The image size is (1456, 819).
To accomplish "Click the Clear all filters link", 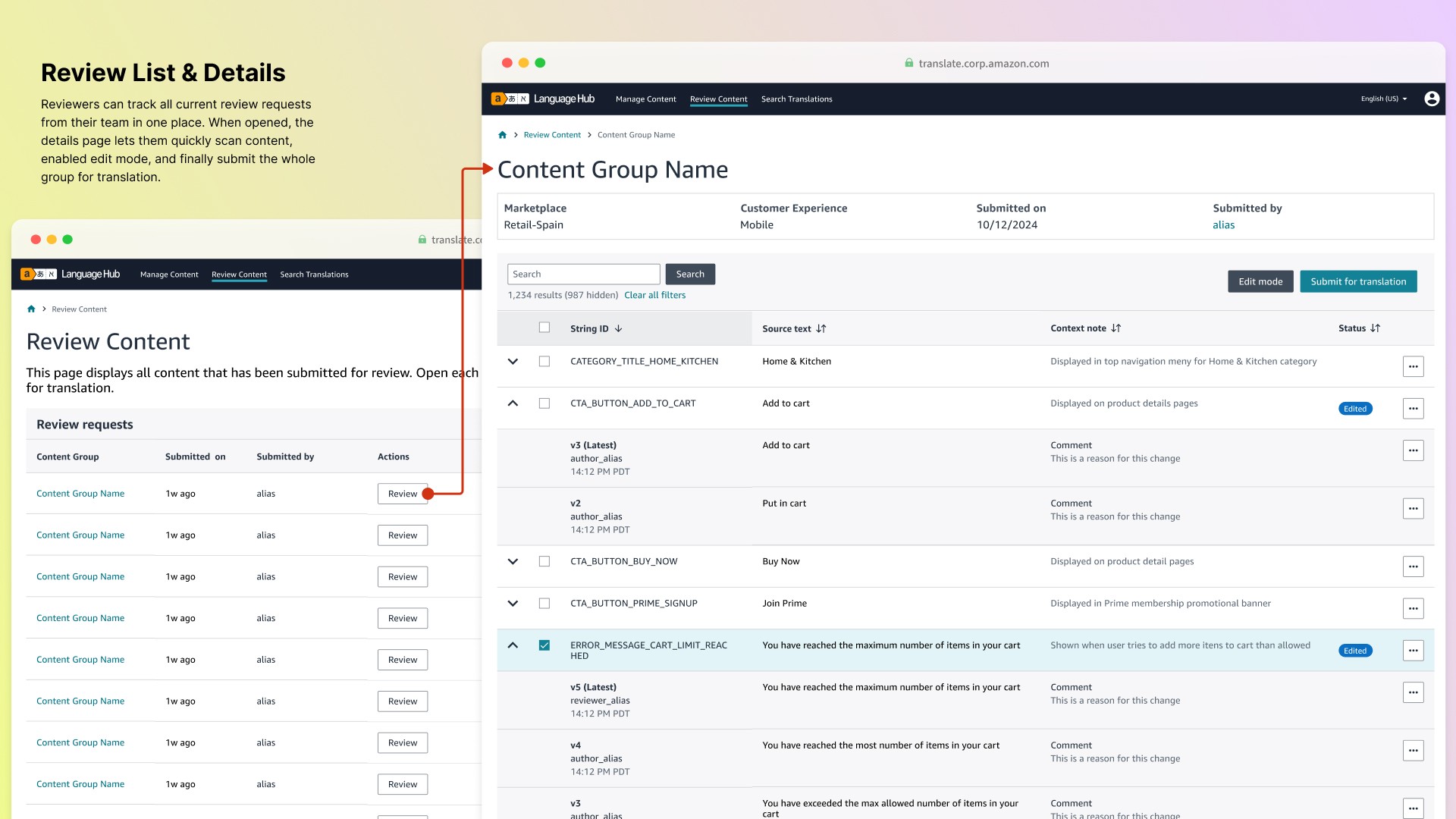I will point(654,295).
